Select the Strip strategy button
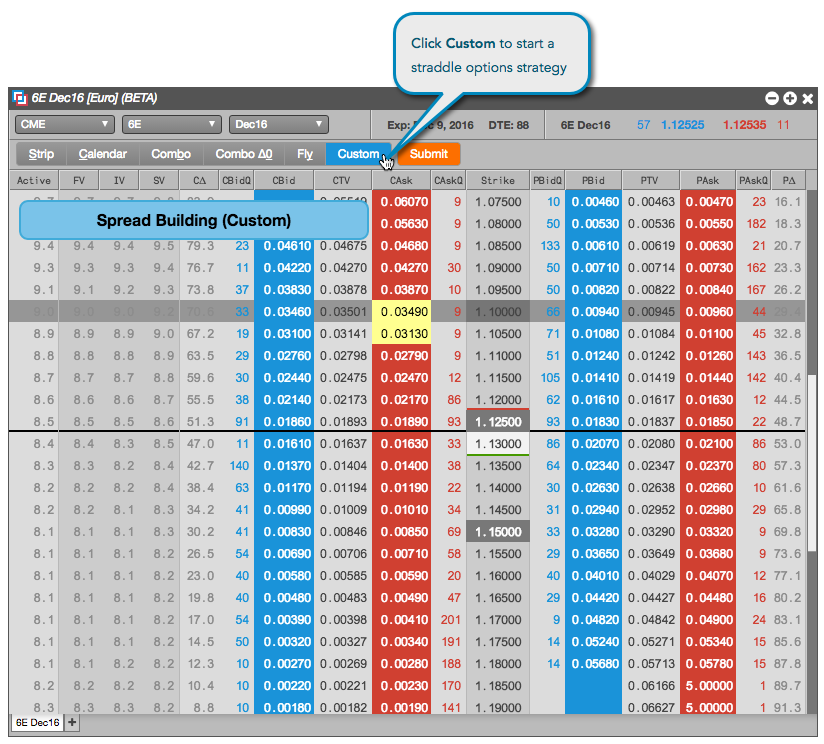Viewport: 824px width, 744px height. pos(41,154)
